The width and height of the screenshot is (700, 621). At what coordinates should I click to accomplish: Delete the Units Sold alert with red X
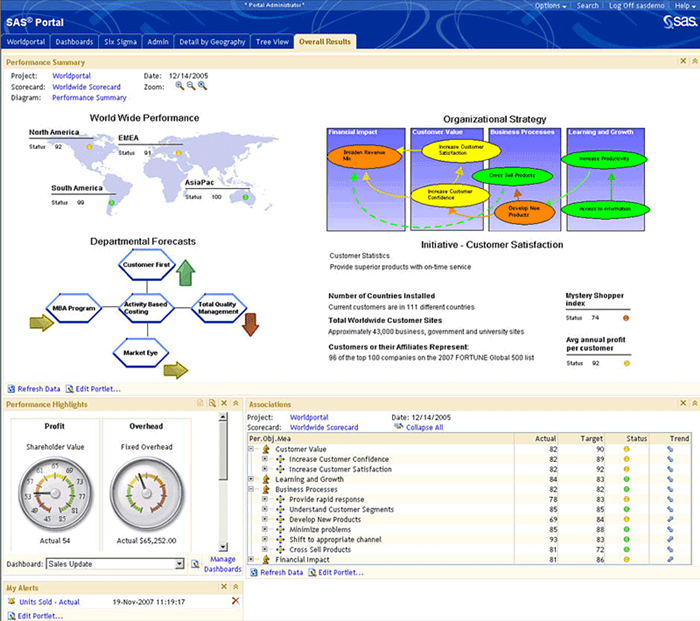point(235,601)
